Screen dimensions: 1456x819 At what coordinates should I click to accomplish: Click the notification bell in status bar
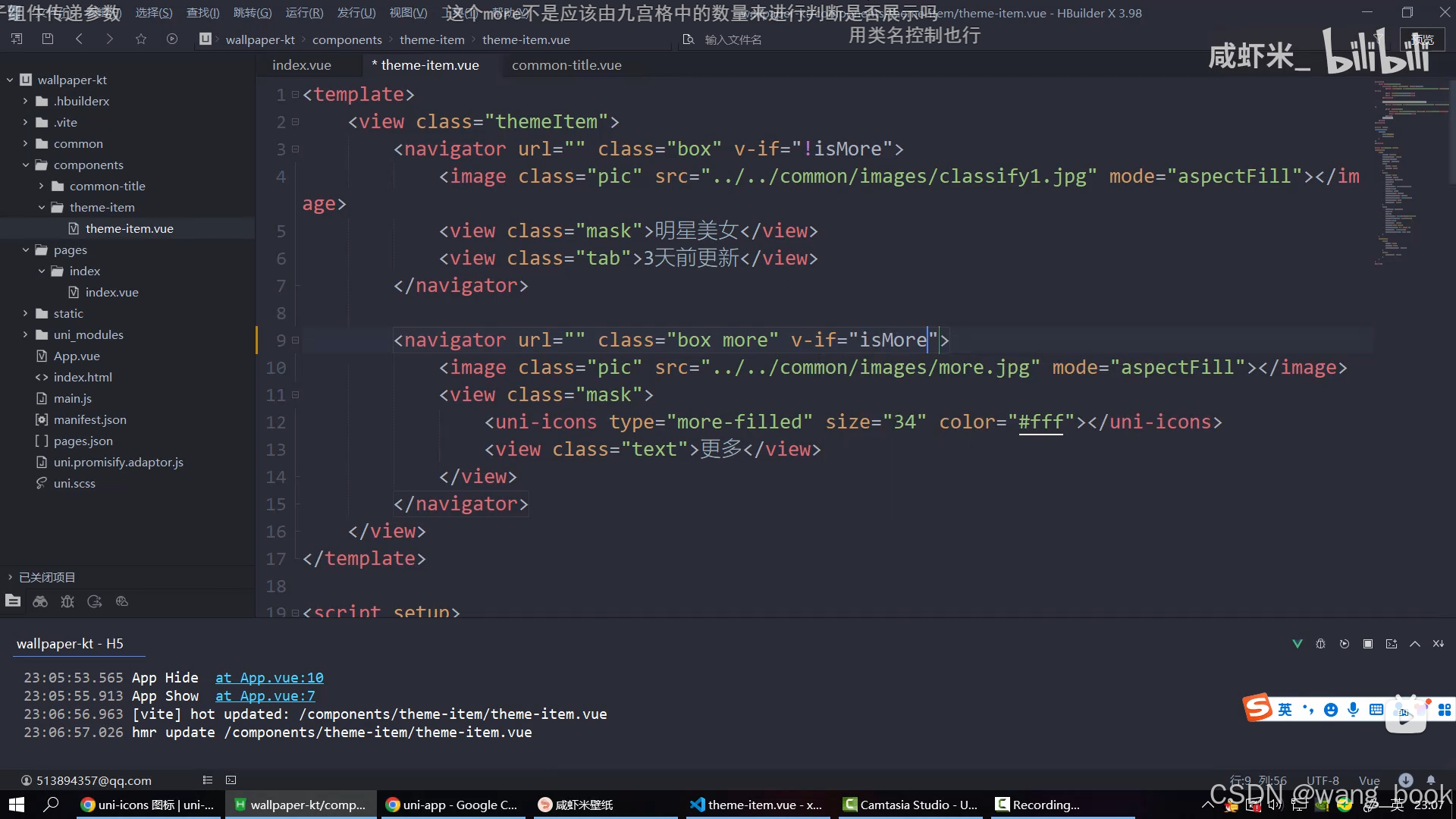coord(1431,780)
